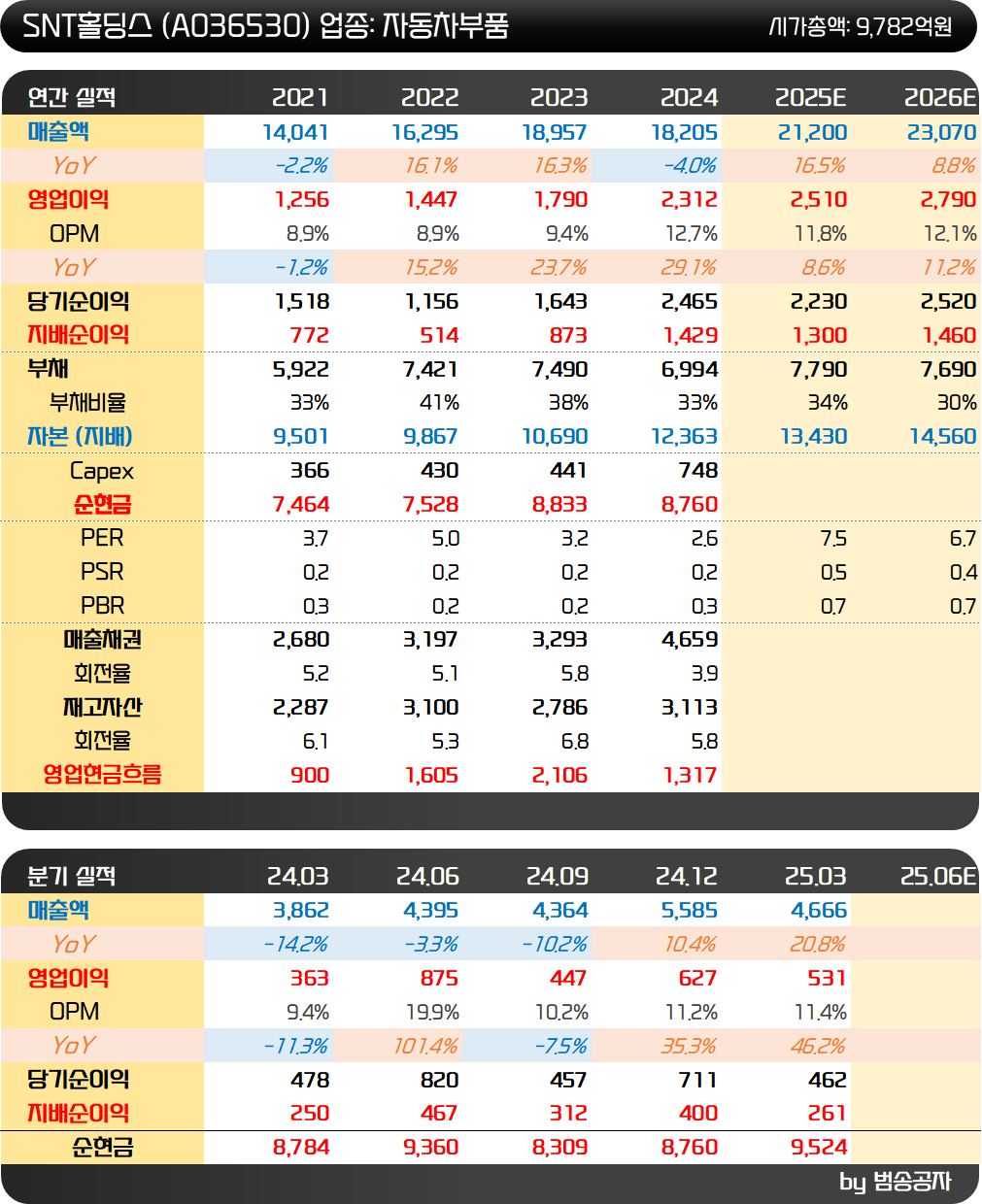Image resolution: width=982 pixels, height=1204 pixels.
Task: Select the 25.06E quarter header
Action: [x=938, y=876]
